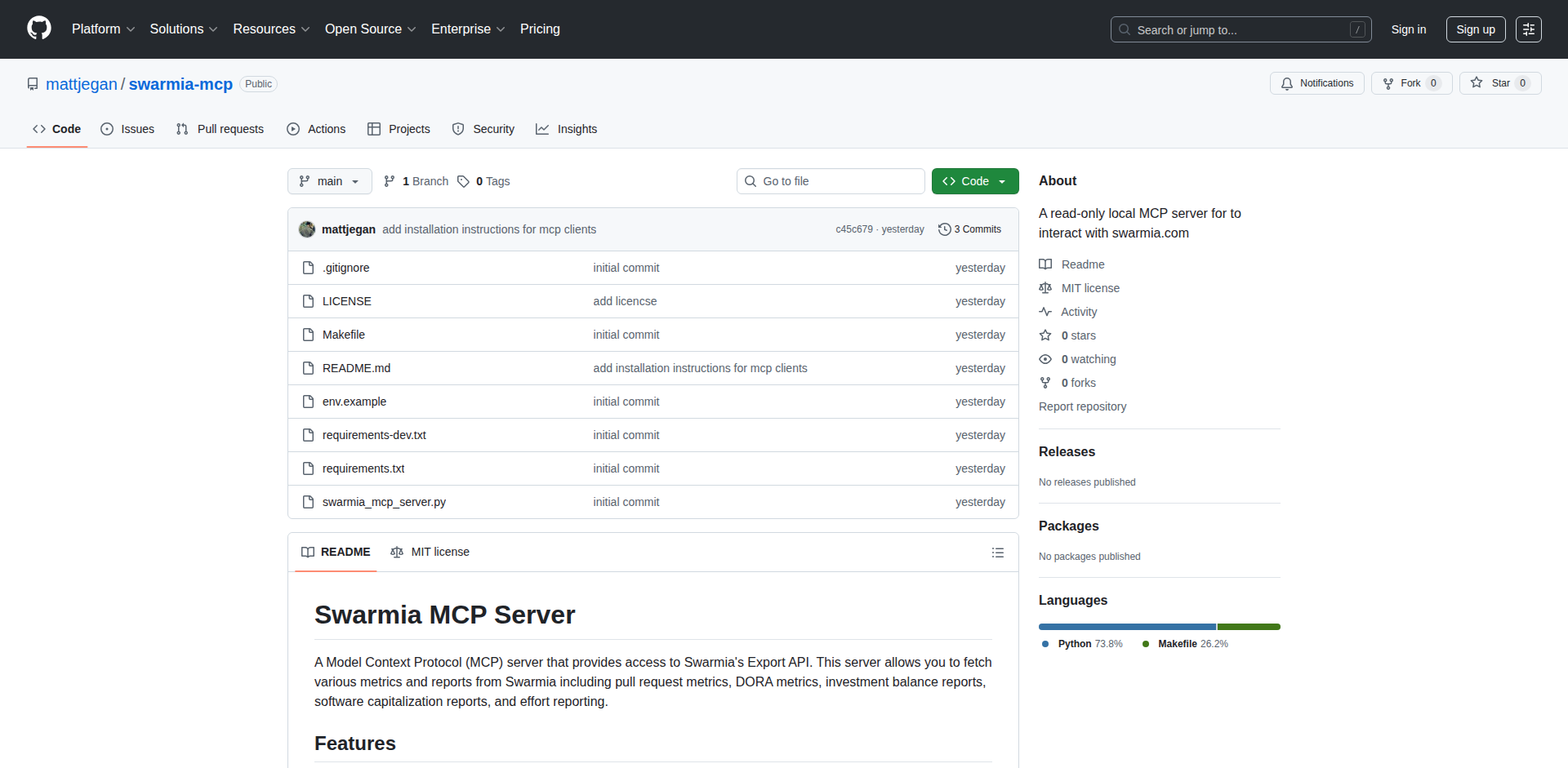Open swarmia_mcp_server.py file
1568x768 pixels.
tap(384, 502)
